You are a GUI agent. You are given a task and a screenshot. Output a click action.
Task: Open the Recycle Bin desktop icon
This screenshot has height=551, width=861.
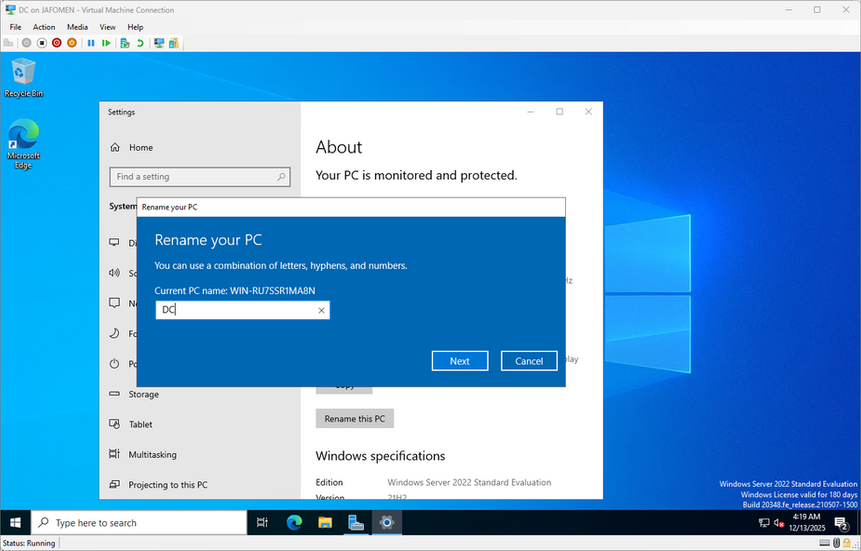[24, 78]
